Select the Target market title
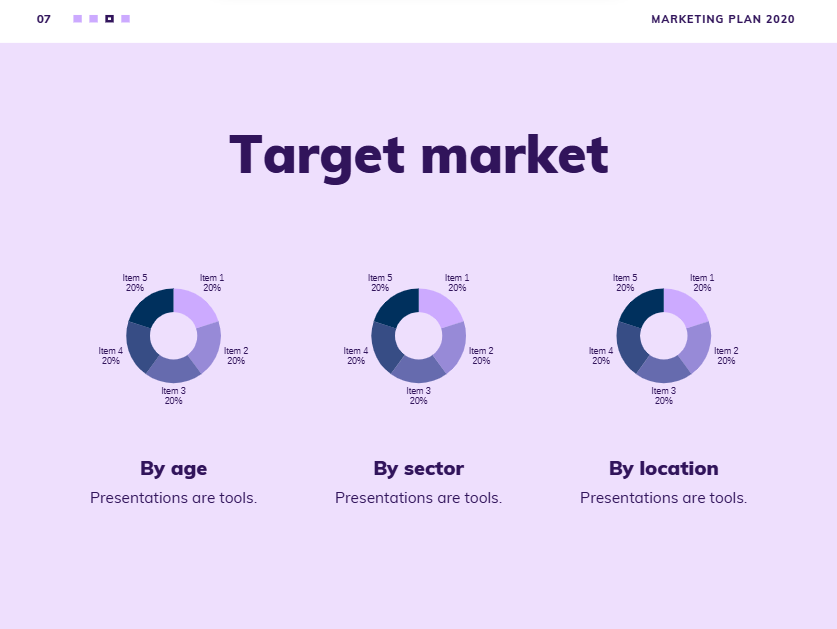 click(x=418, y=156)
